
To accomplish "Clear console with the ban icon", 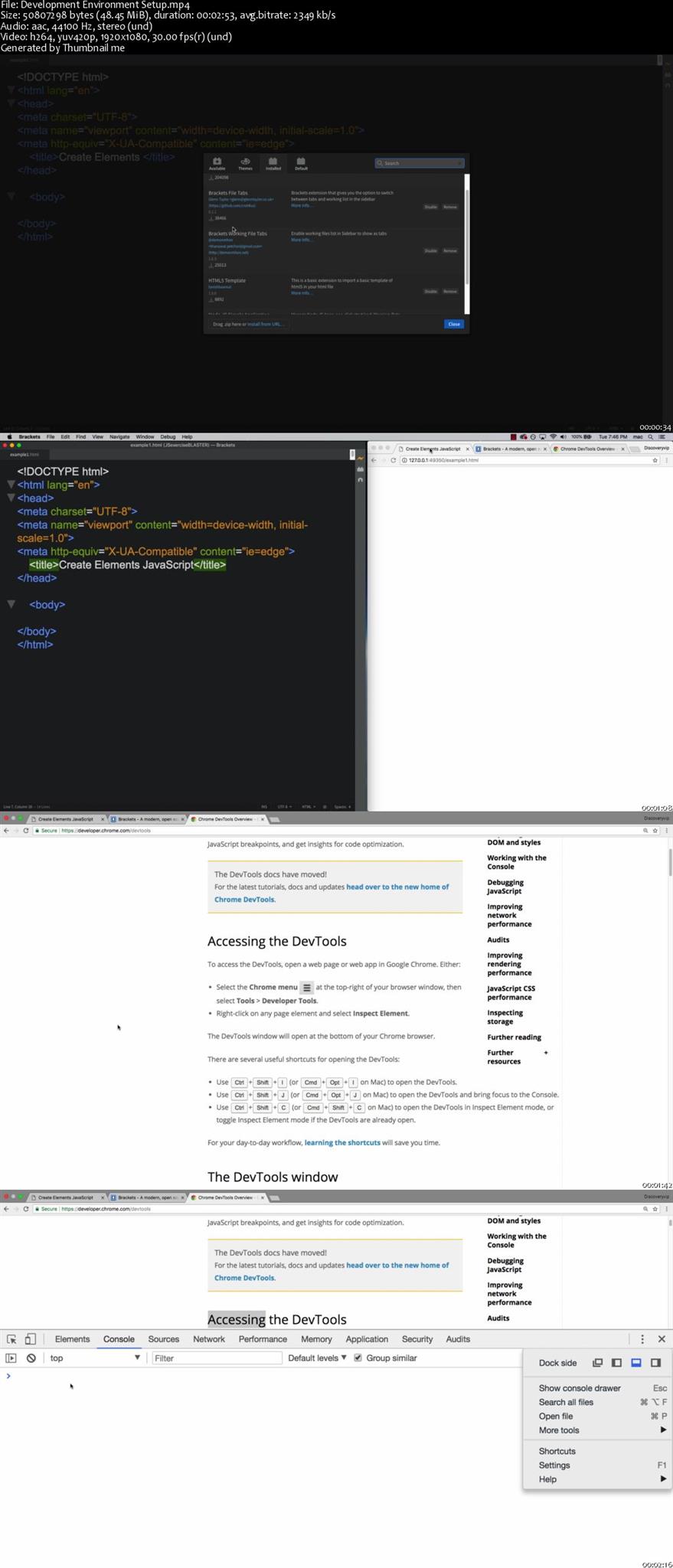I will pyautogui.click(x=31, y=1358).
